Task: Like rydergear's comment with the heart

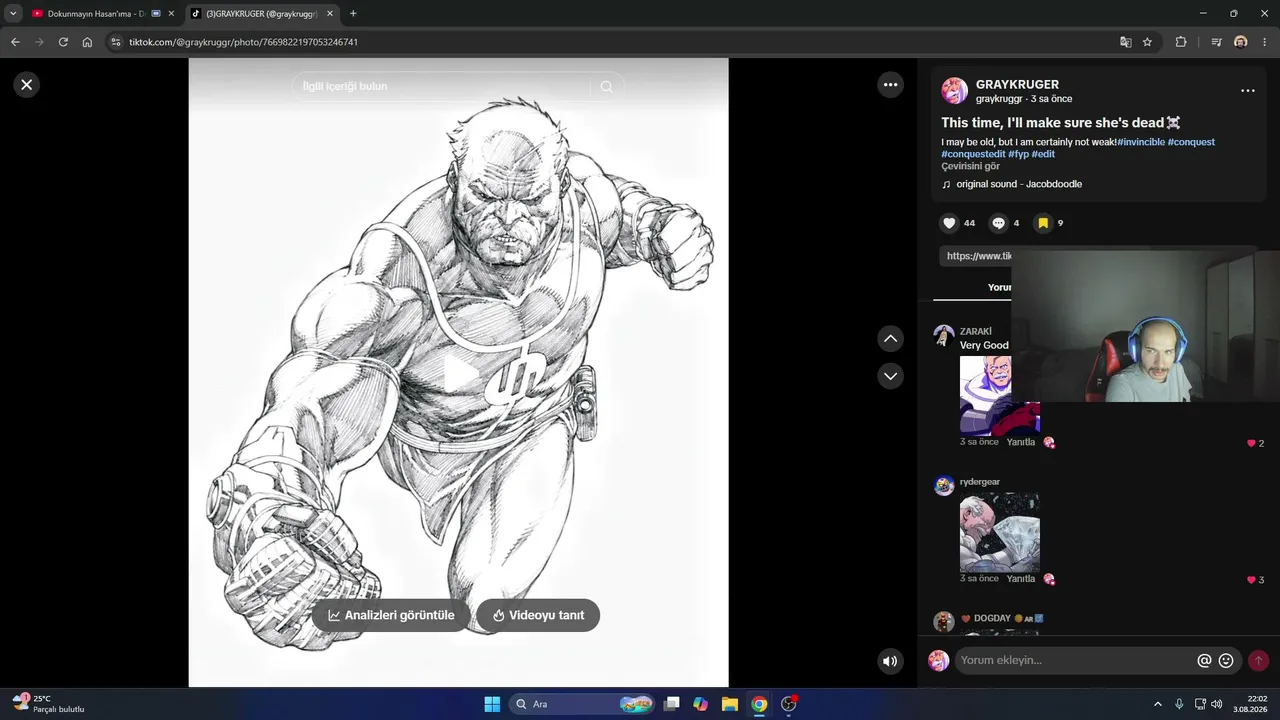Action: 1251,580
